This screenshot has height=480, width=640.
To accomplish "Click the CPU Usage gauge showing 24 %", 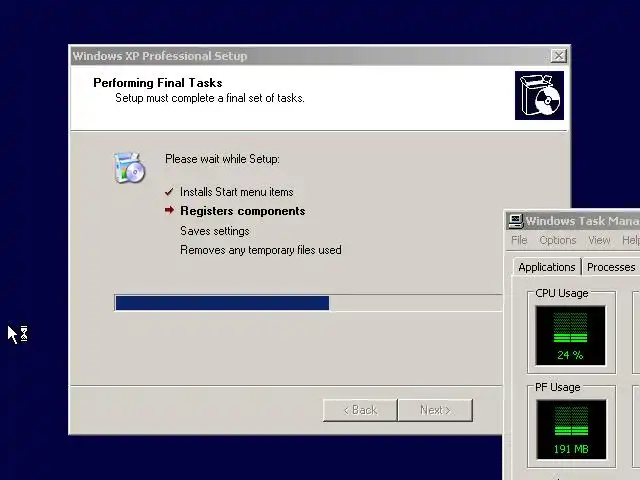I will [x=571, y=336].
